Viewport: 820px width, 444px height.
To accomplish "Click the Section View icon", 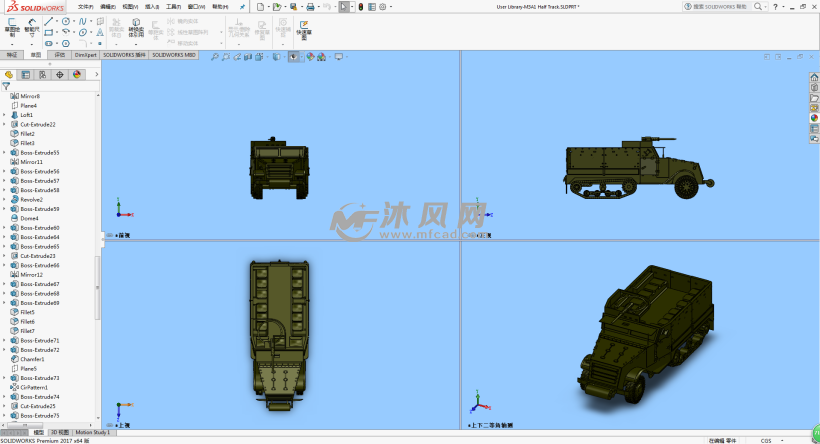I will point(248,56).
